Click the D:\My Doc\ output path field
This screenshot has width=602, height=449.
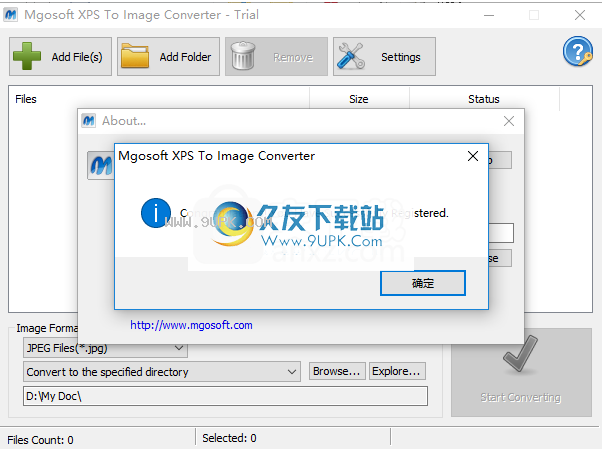225,396
